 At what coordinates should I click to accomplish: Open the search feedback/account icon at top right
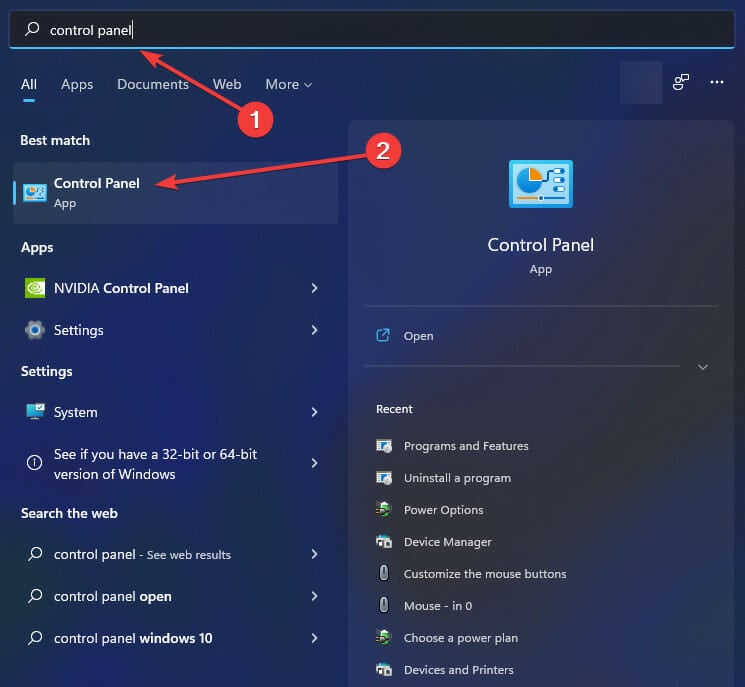[680, 82]
